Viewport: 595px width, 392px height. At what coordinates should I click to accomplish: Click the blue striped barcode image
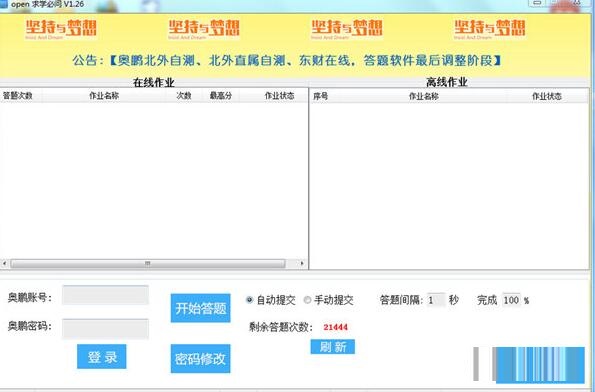pyautogui.click(x=529, y=364)
